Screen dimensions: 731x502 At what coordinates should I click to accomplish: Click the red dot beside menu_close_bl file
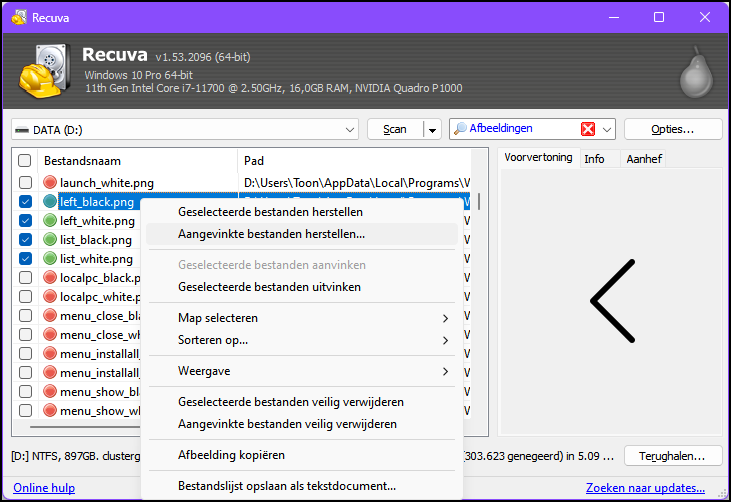50,316
